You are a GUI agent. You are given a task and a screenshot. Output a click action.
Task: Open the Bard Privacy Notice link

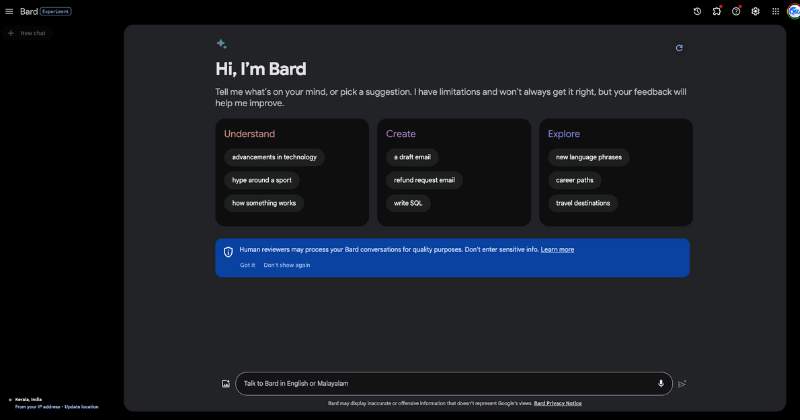pyautogui.click(x=558, y=403)
